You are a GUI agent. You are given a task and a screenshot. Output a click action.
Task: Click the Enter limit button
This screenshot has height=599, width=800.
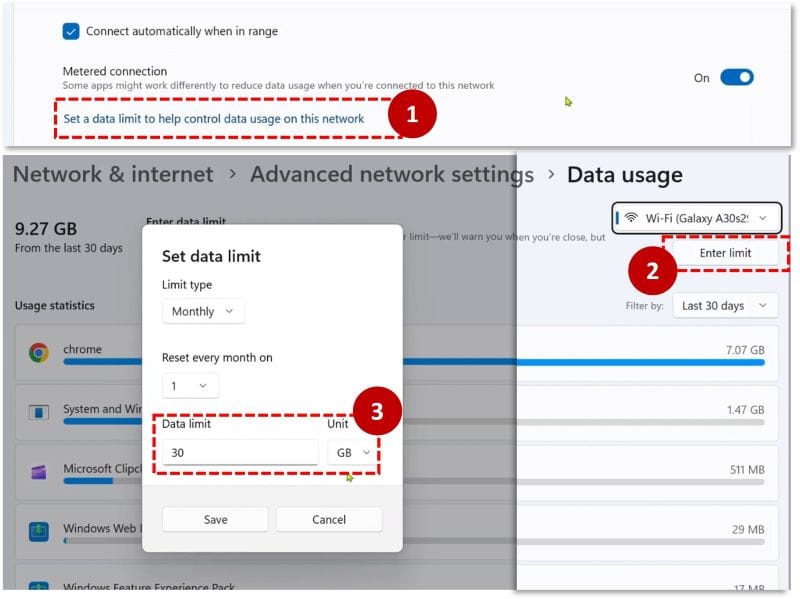(725, 253)
